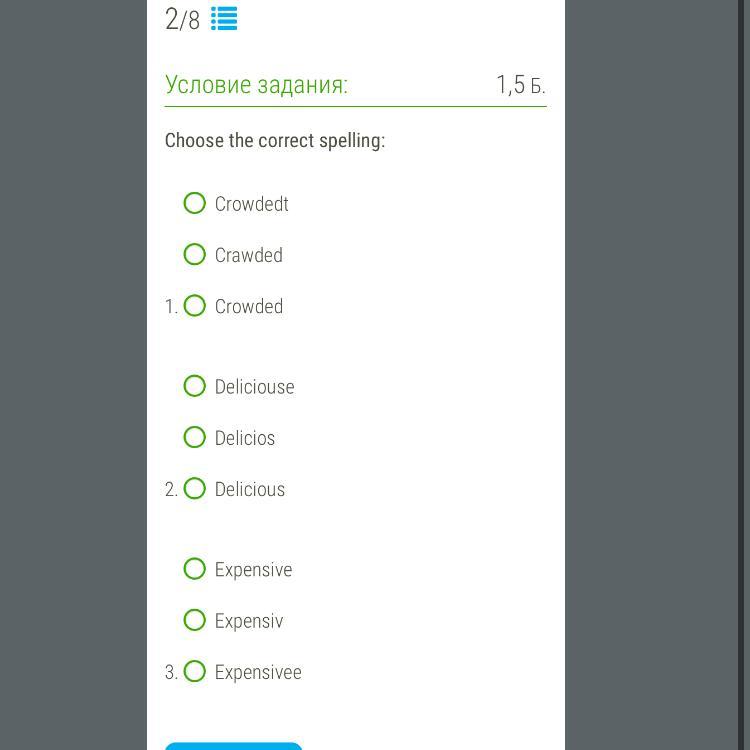Image resolution: width=750 pixels, height=750 pixels.
Task: Open the task list icon next to 2/8
Action: (224, 19)
